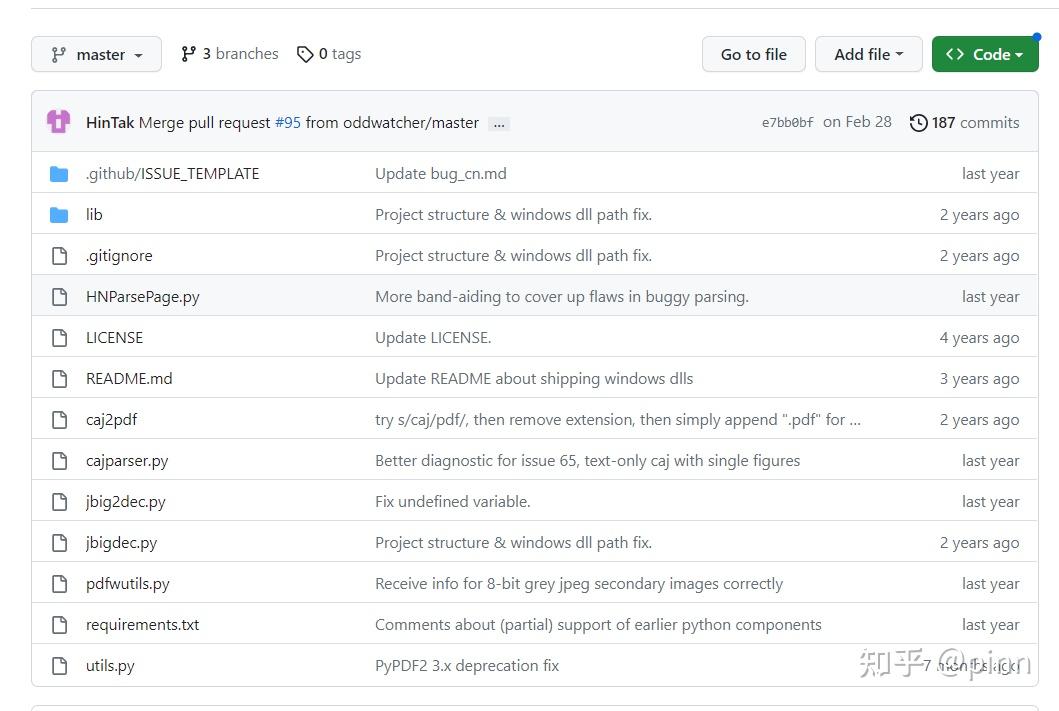Open the .github/ISSUE_TEMPLATE folder
Viewport: 1059px width, 711px height.
tap(172, 174)
